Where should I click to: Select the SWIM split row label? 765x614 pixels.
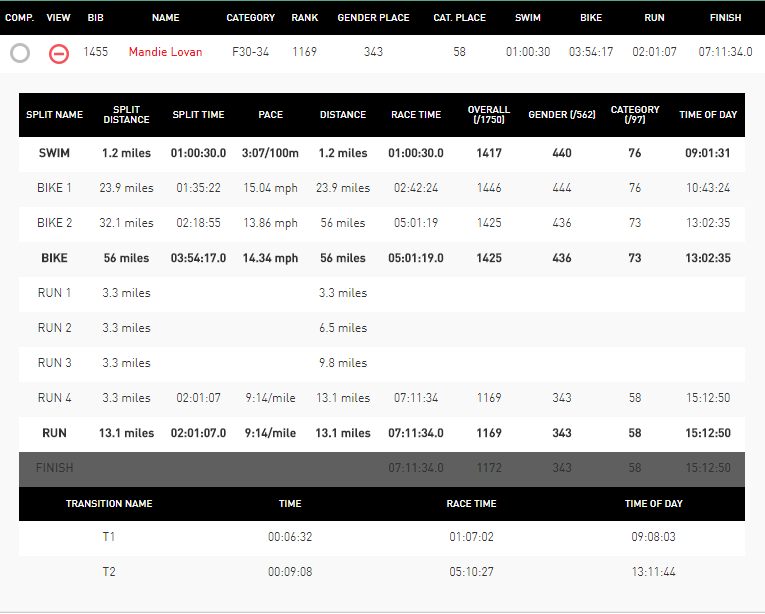tap(54, 153)
